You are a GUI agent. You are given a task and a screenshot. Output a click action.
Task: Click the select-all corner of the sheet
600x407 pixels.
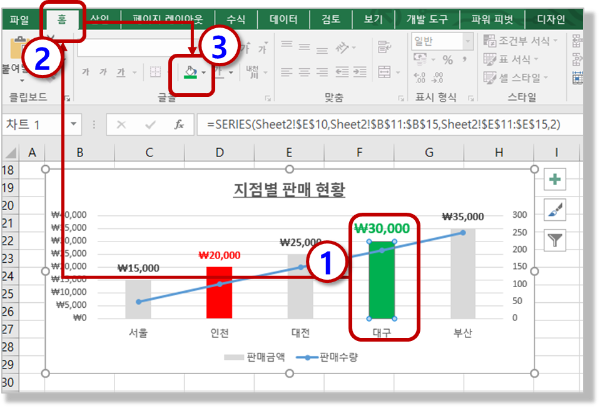(x=10, y=153)
